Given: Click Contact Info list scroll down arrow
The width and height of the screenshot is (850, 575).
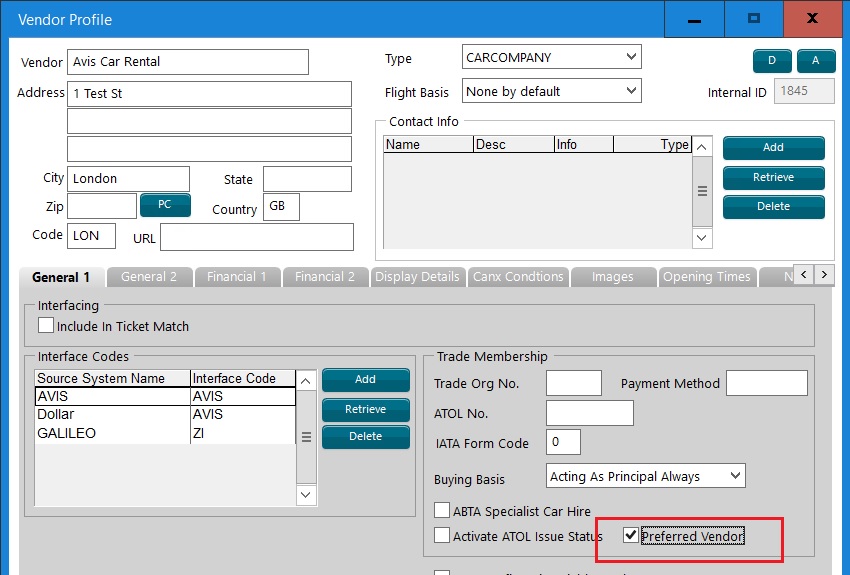Looking at the screenshot, I should coord(702,238).
